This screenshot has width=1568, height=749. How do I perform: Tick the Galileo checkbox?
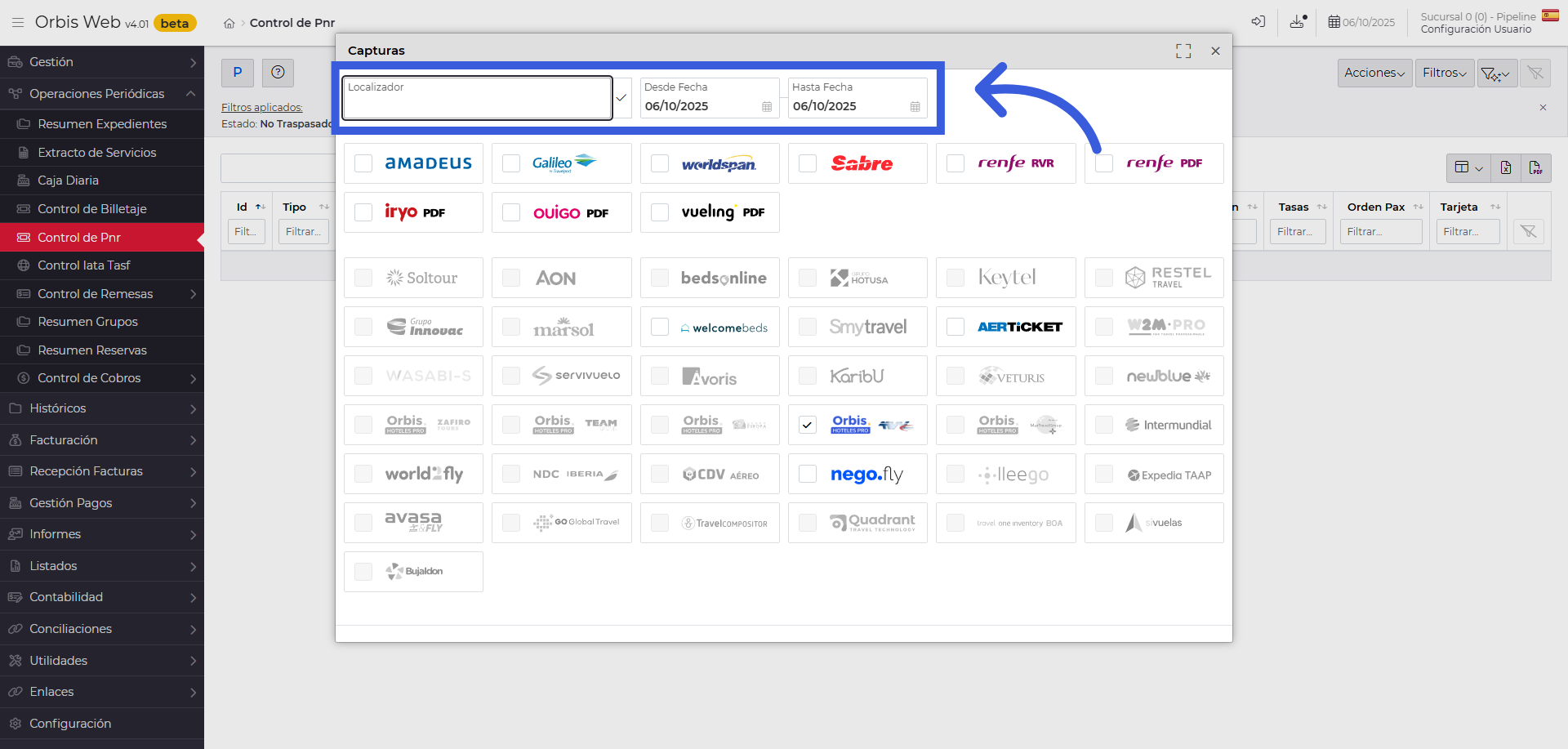click(x=511, y=163)
